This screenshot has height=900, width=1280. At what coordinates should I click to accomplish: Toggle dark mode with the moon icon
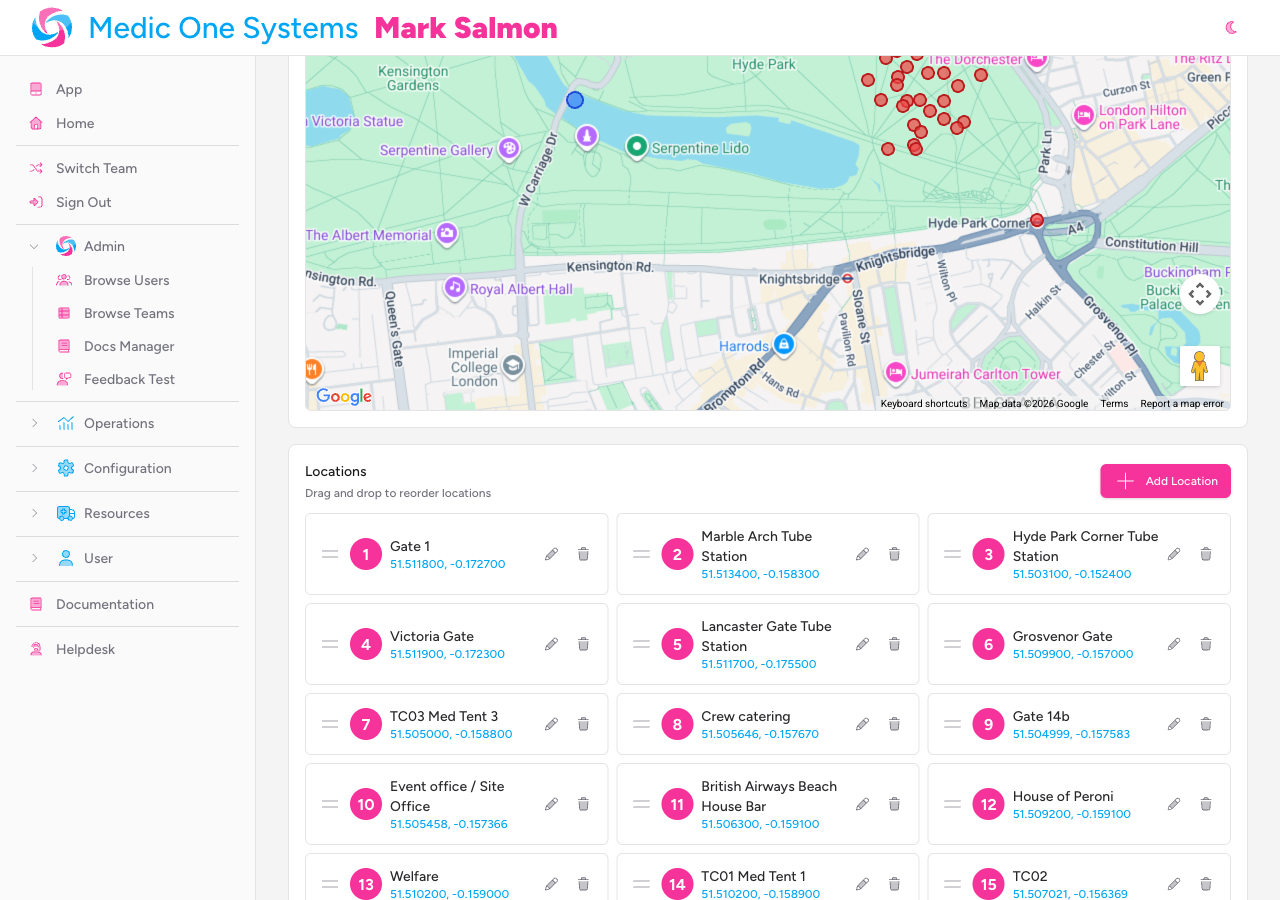pyautogui.click(x=1230, y=27)
